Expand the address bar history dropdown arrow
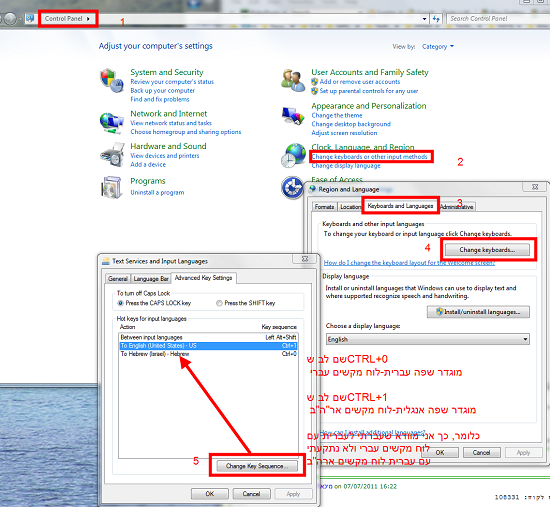This screenshot has width=550, height=507. (424, 19)
